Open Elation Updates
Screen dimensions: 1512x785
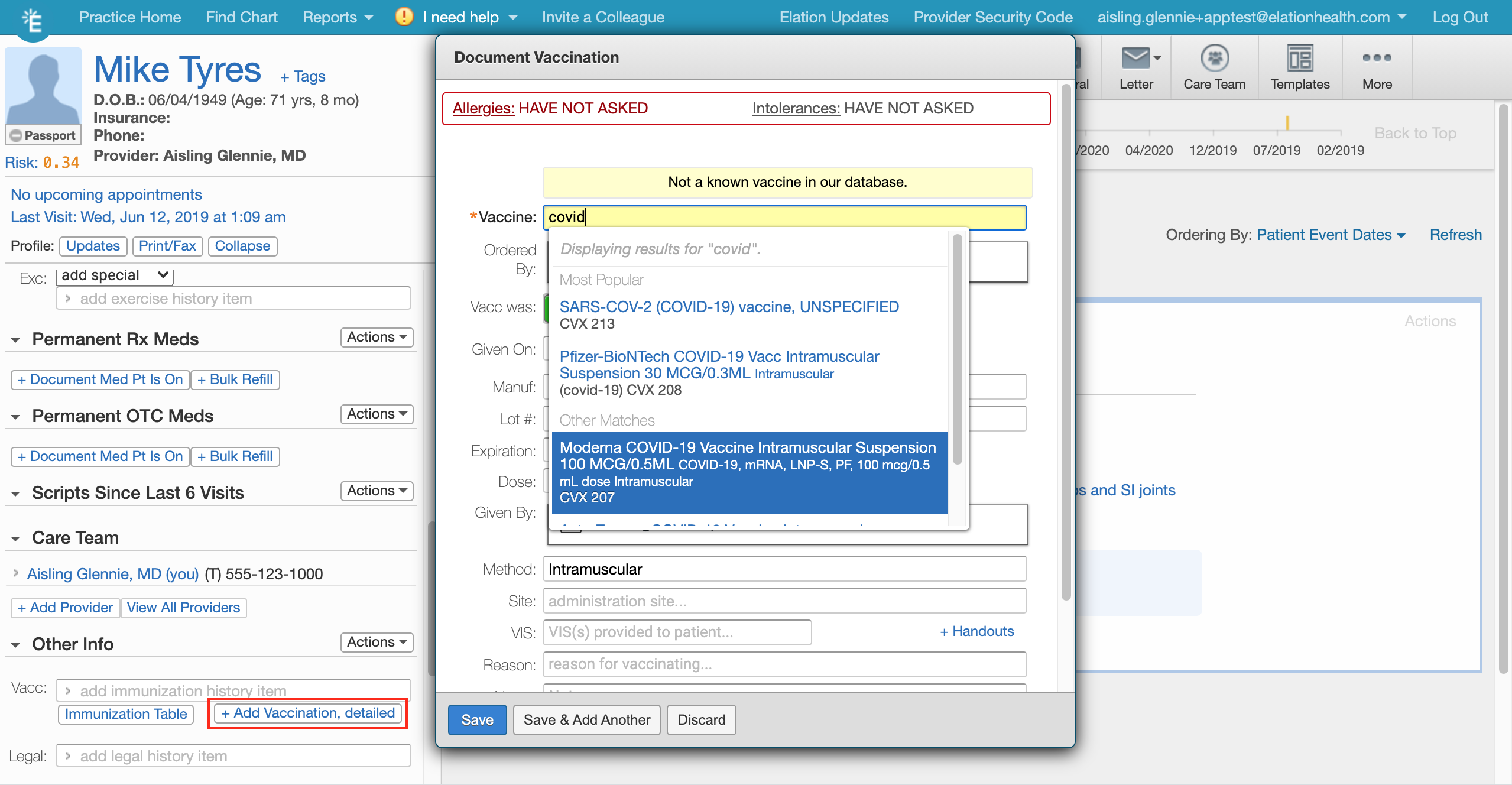click(x=834, y=17)
